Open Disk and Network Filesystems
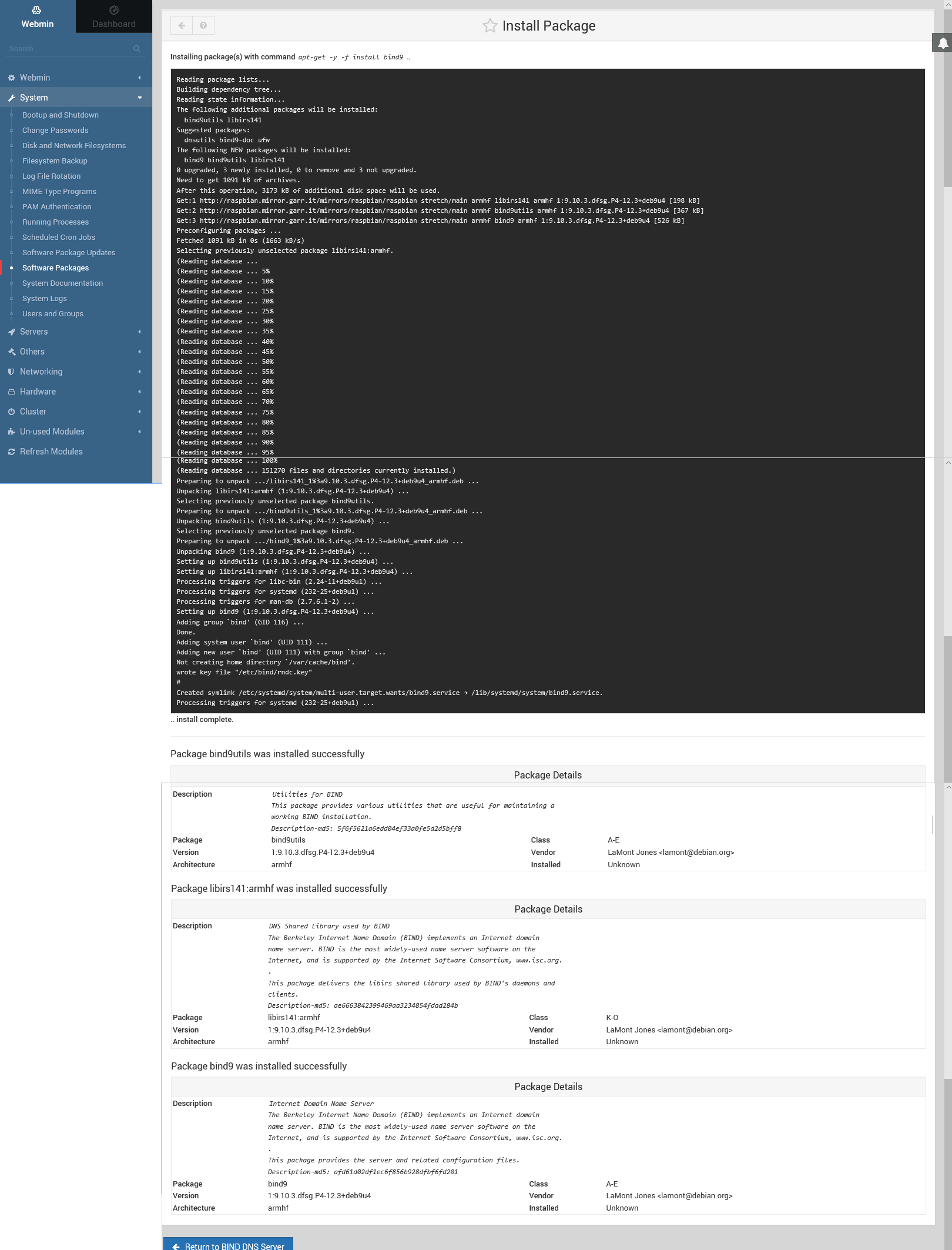This screenshot has height=1250, width=952. click(x=74, y=146)
